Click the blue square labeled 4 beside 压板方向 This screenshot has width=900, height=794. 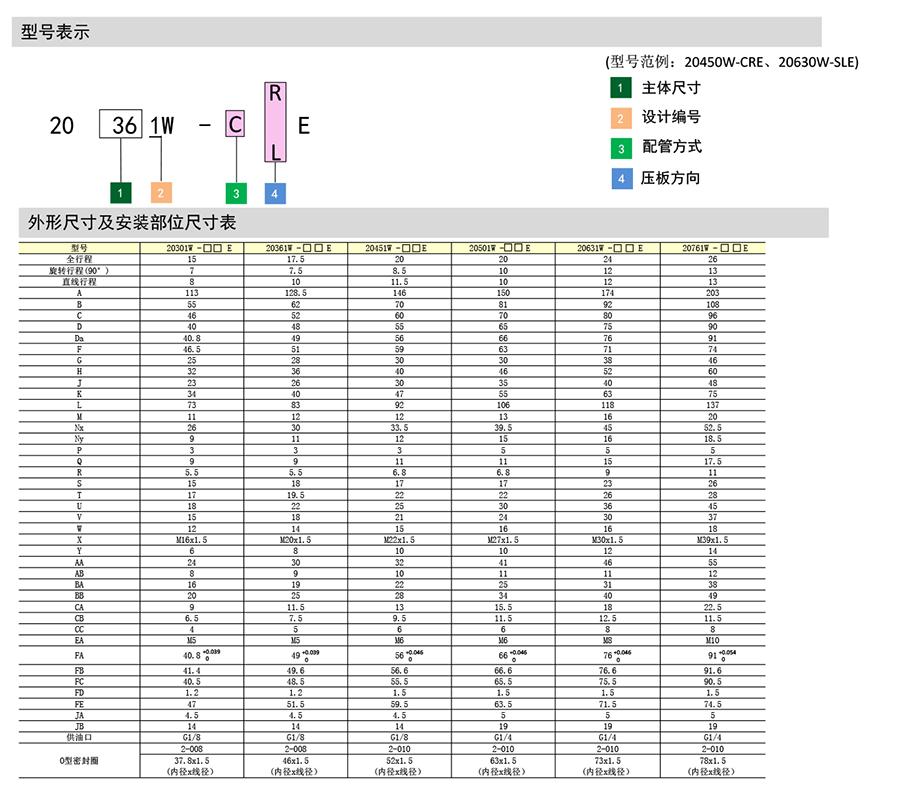tap(620, 179)
